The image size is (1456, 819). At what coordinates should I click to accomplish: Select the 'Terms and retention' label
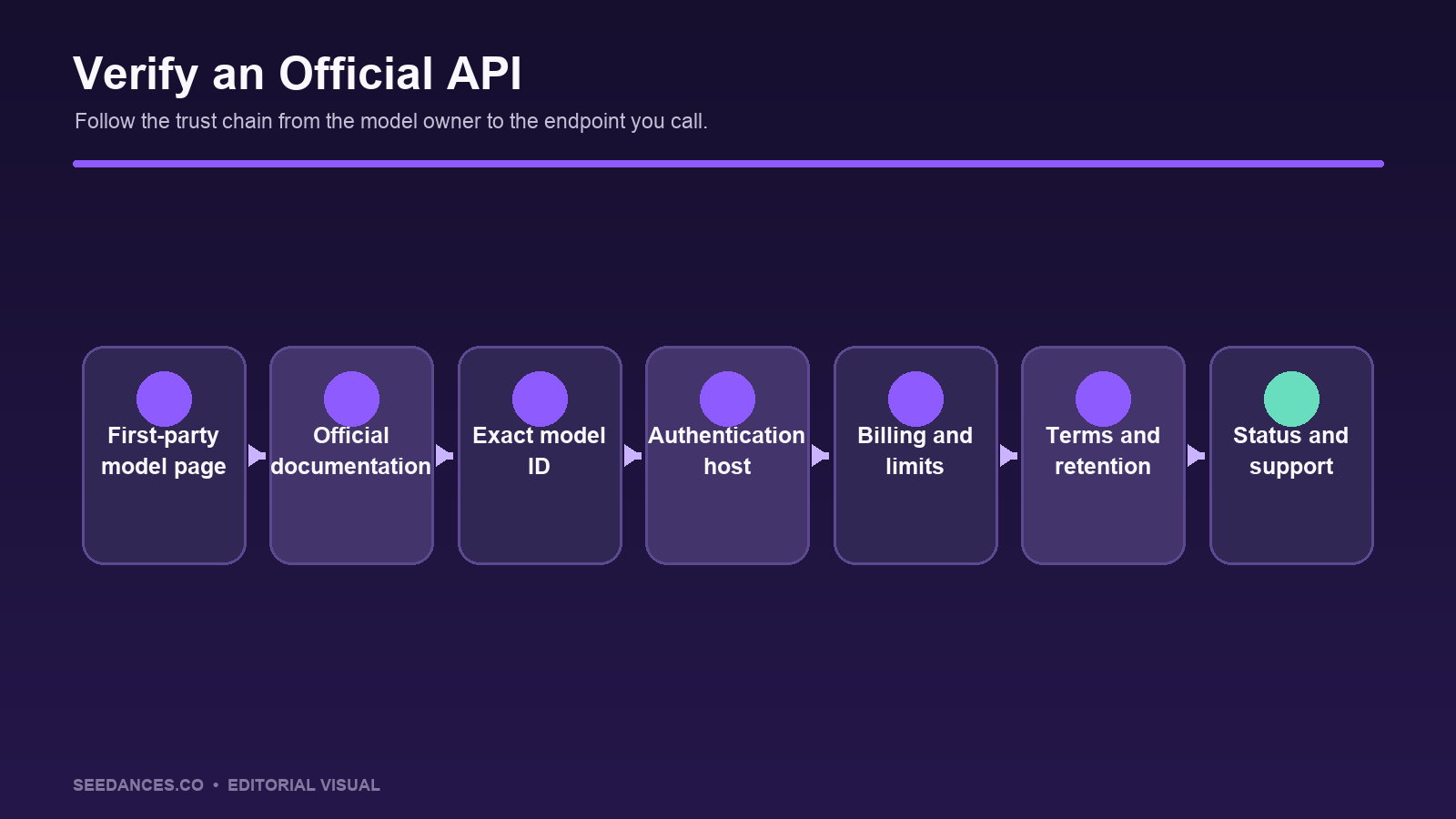(x=1103, y=451)
